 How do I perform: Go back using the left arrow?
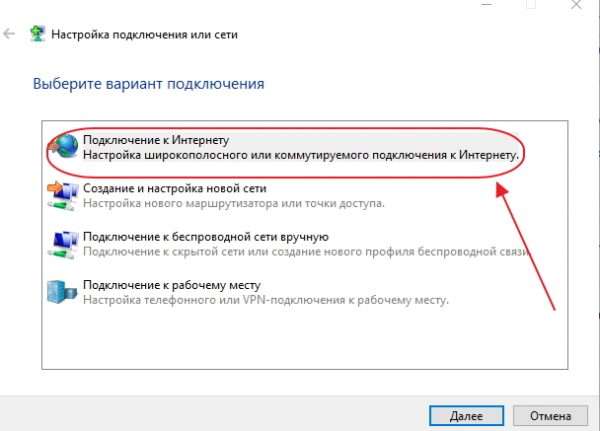(9, 34)
